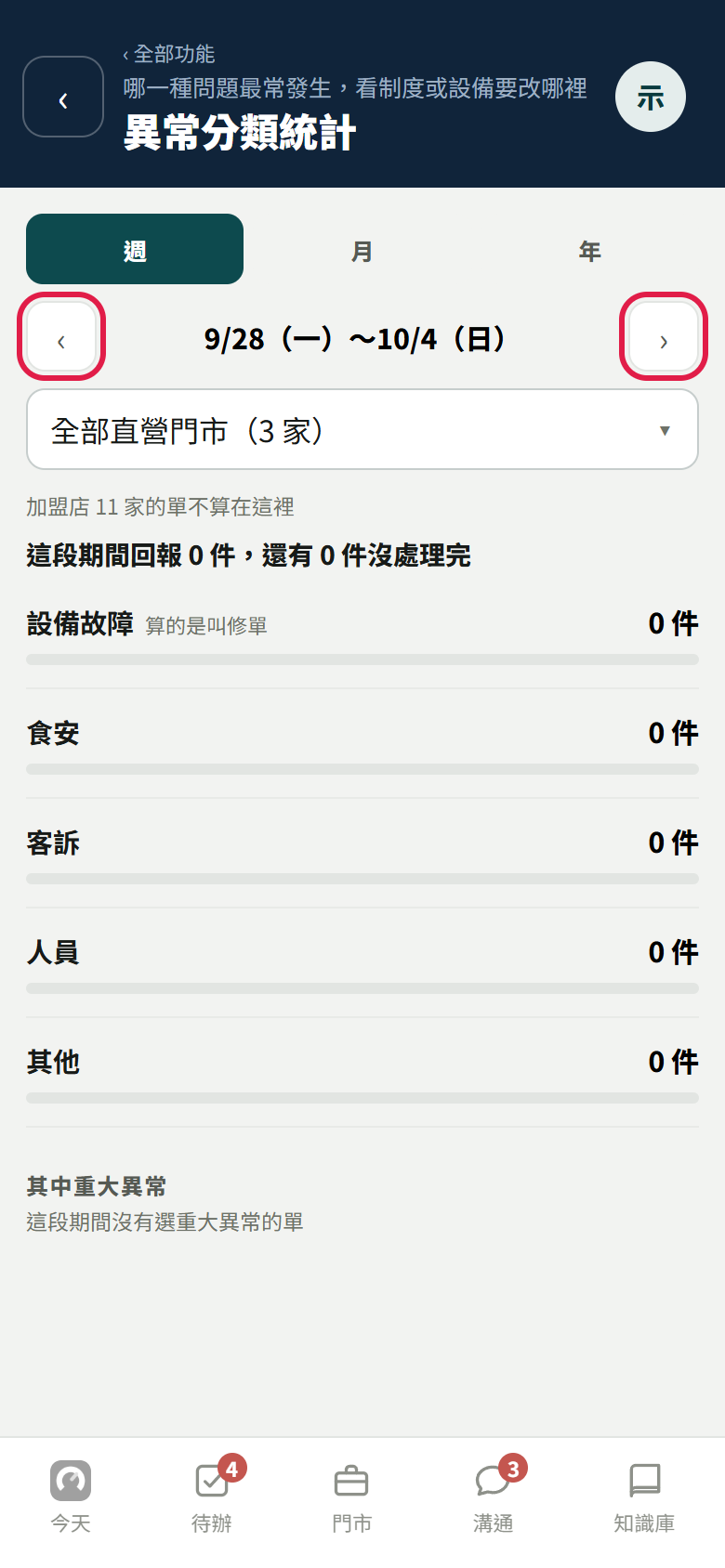Tap the back arrow button in header
The image size is (725, 1568).
click(x=63, y=97)
